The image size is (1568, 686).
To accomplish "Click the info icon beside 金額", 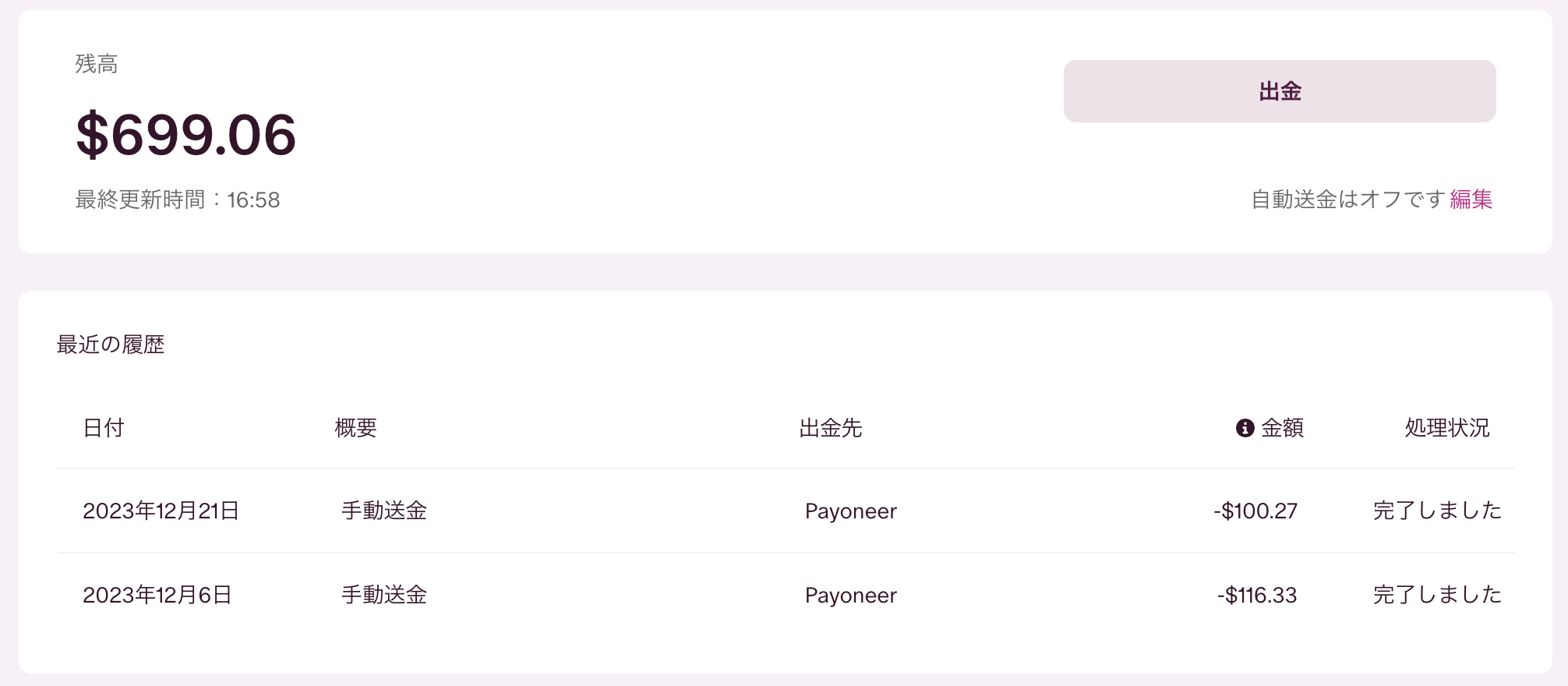I will (x=1245, y=428).
